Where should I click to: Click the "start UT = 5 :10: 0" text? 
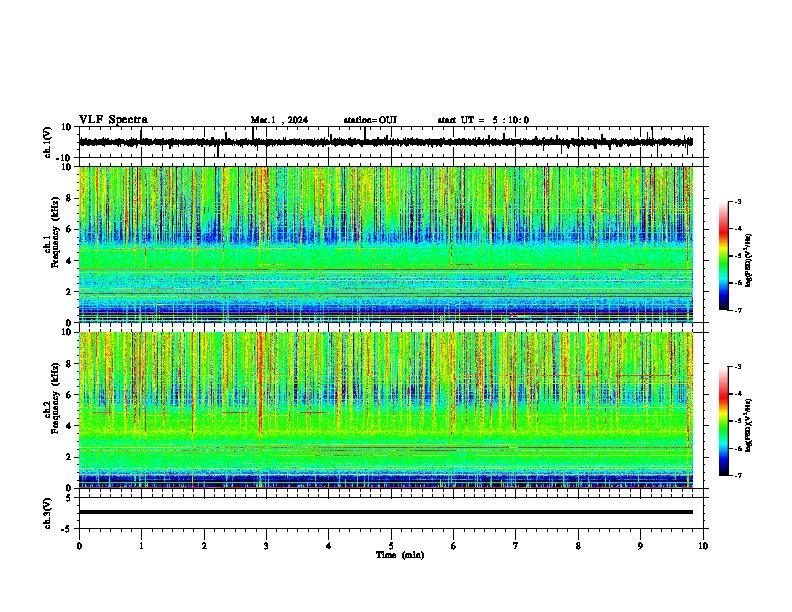point(483,120)
